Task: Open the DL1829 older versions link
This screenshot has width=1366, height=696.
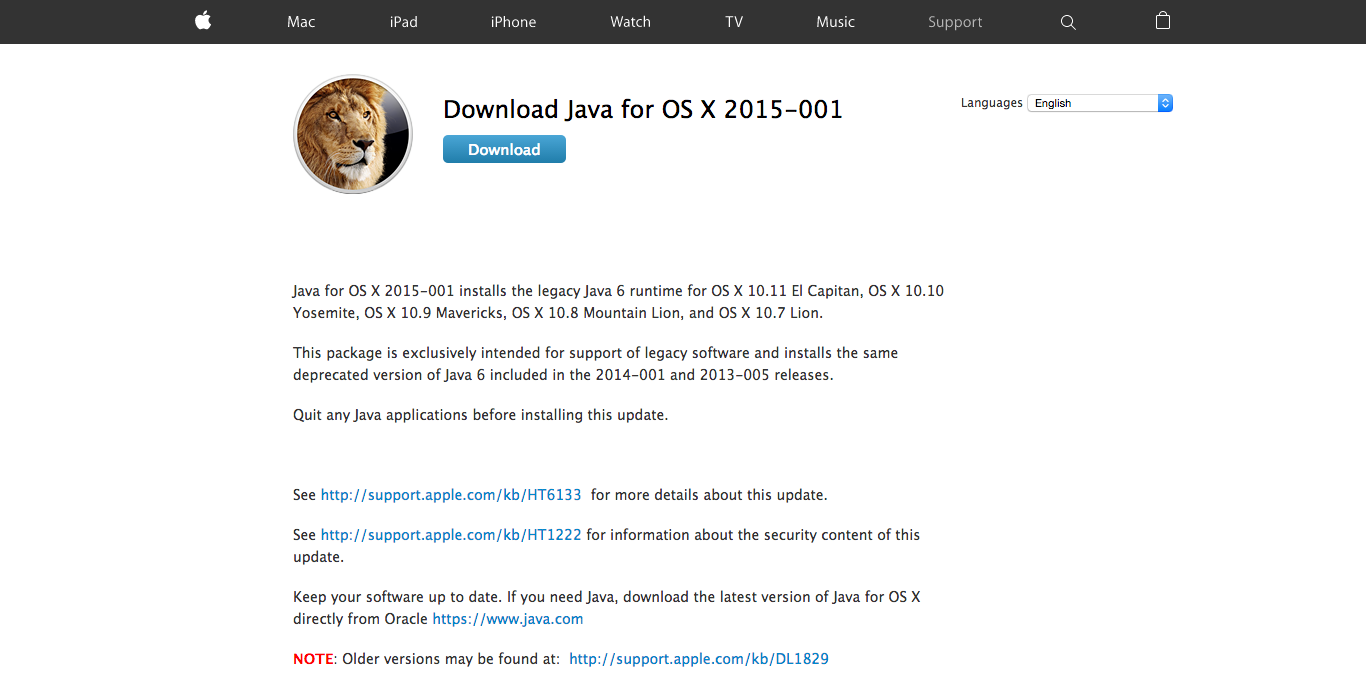Action: click(x=699, y=659)
